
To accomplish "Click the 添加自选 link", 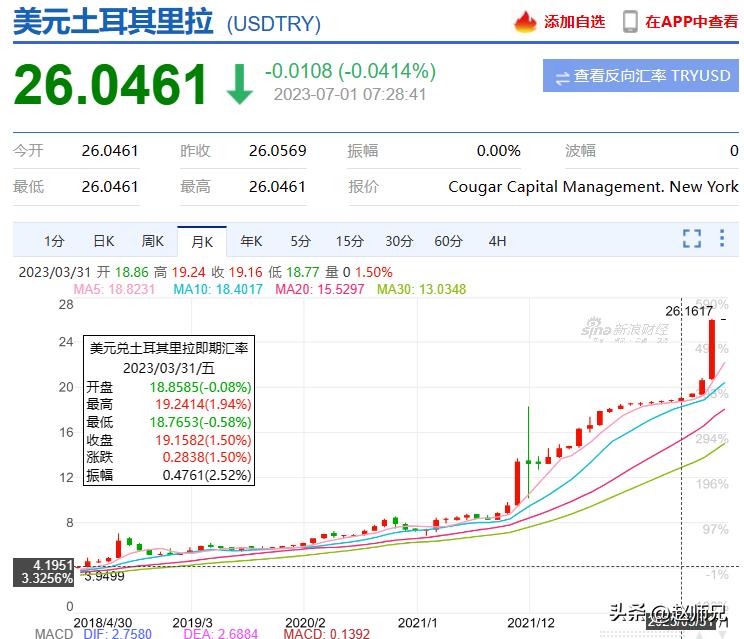I will (x=574, y=22).
